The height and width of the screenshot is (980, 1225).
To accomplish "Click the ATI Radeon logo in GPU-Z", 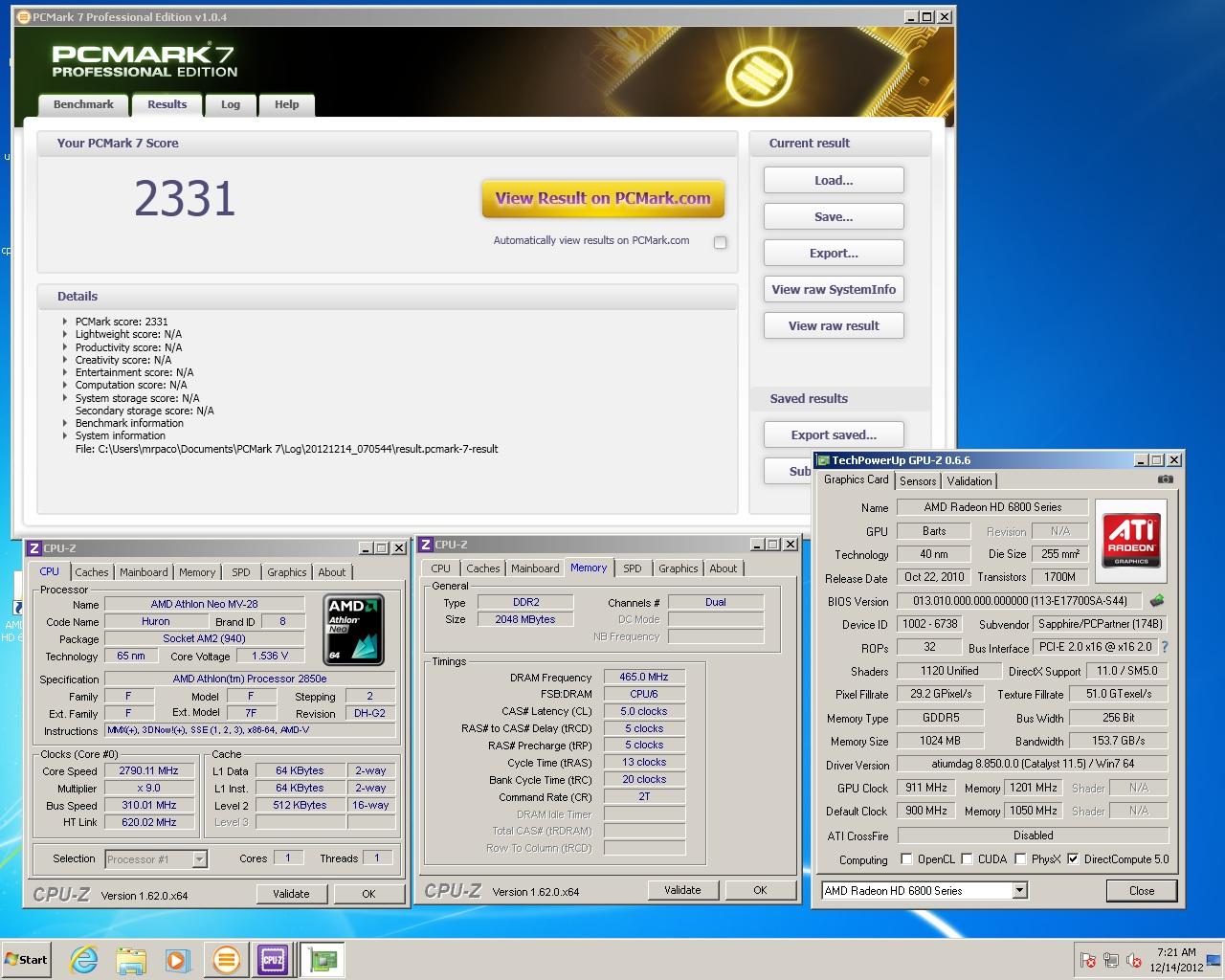I will tap(1131, 541).
